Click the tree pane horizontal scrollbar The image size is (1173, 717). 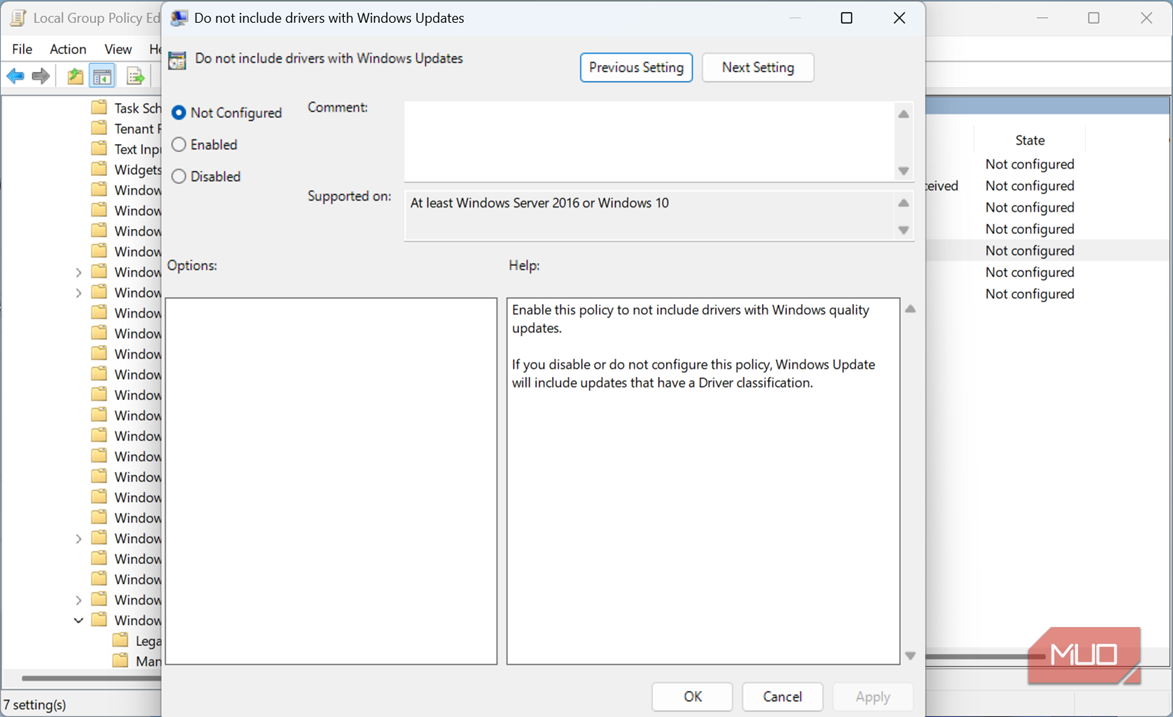[91, 678]
